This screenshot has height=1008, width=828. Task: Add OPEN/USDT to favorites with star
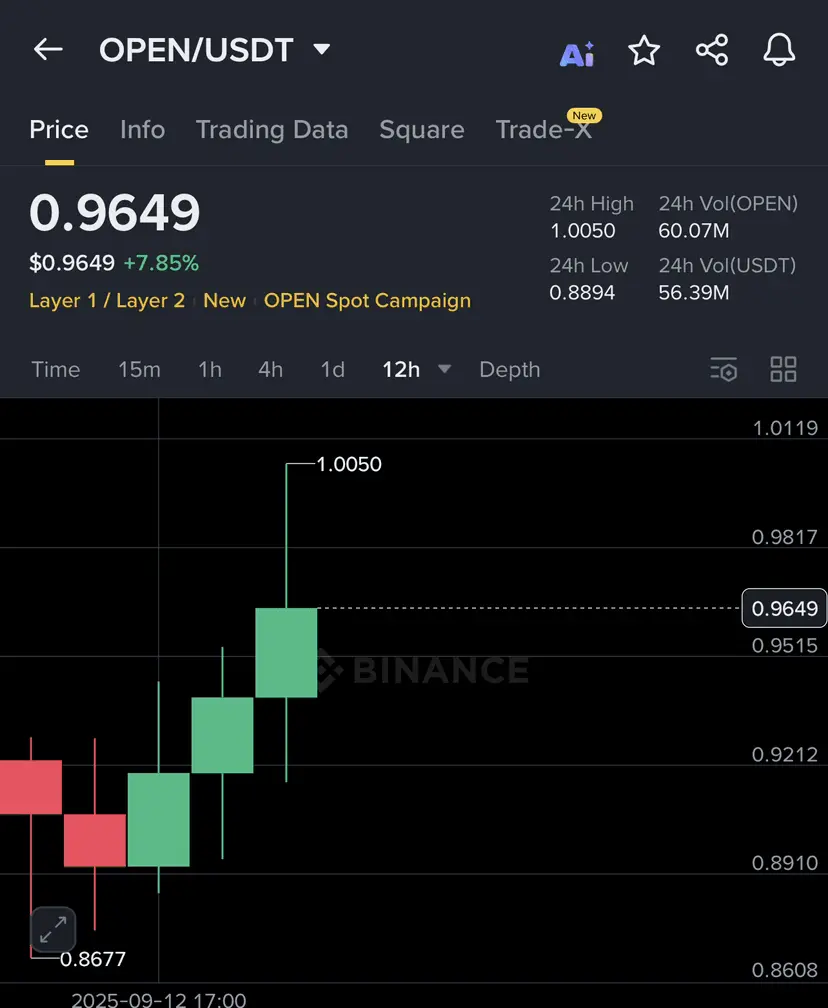click(x=644, y=50)
